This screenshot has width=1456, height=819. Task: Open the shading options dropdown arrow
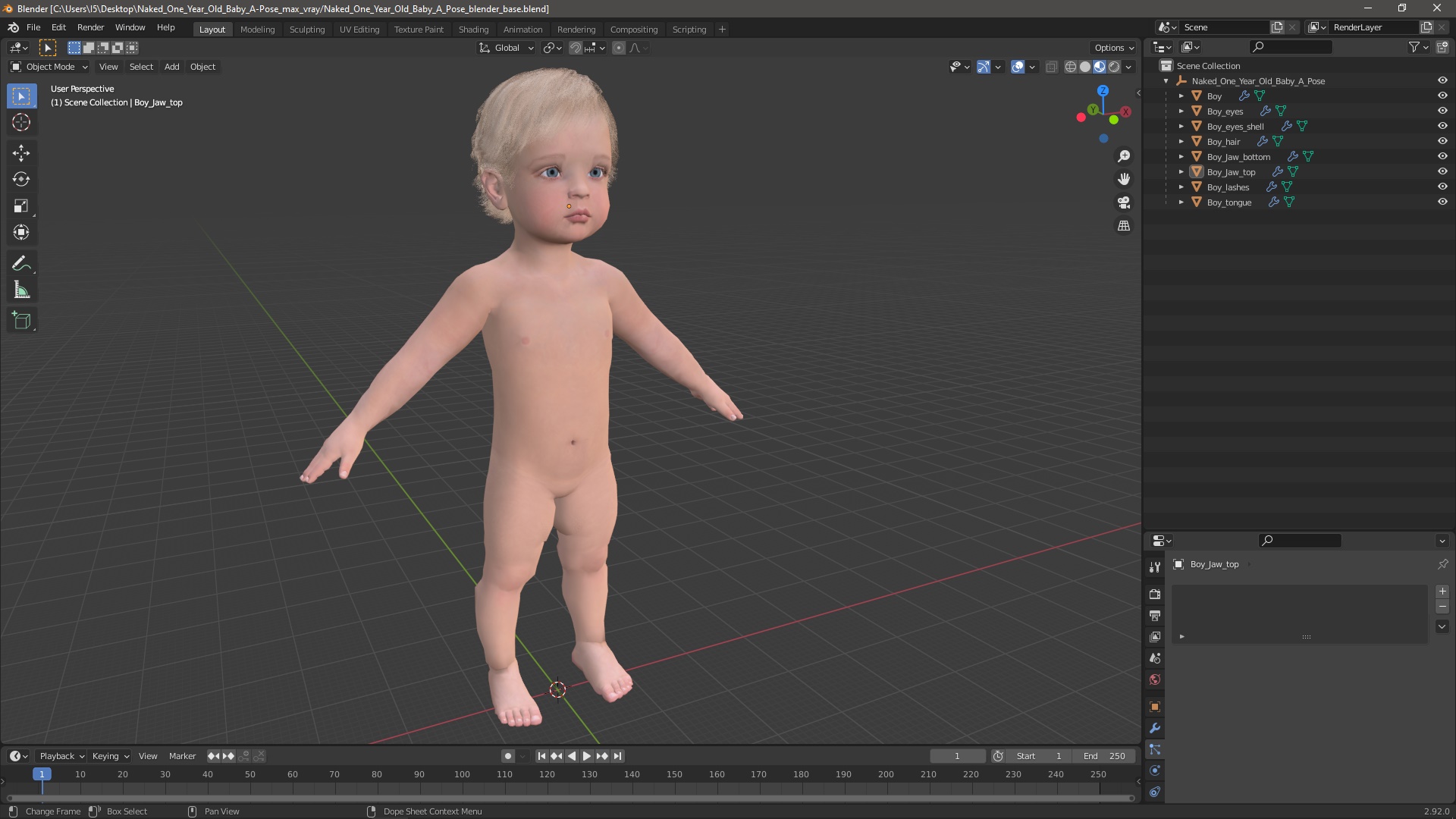click(x=1129, y=67)
